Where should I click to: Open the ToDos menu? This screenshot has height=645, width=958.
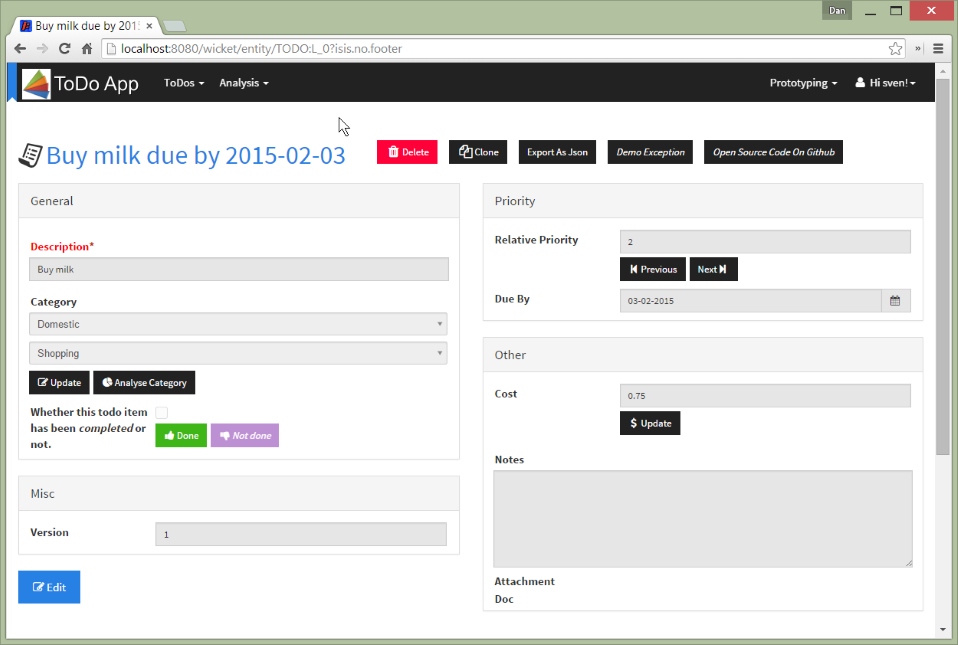184,83
